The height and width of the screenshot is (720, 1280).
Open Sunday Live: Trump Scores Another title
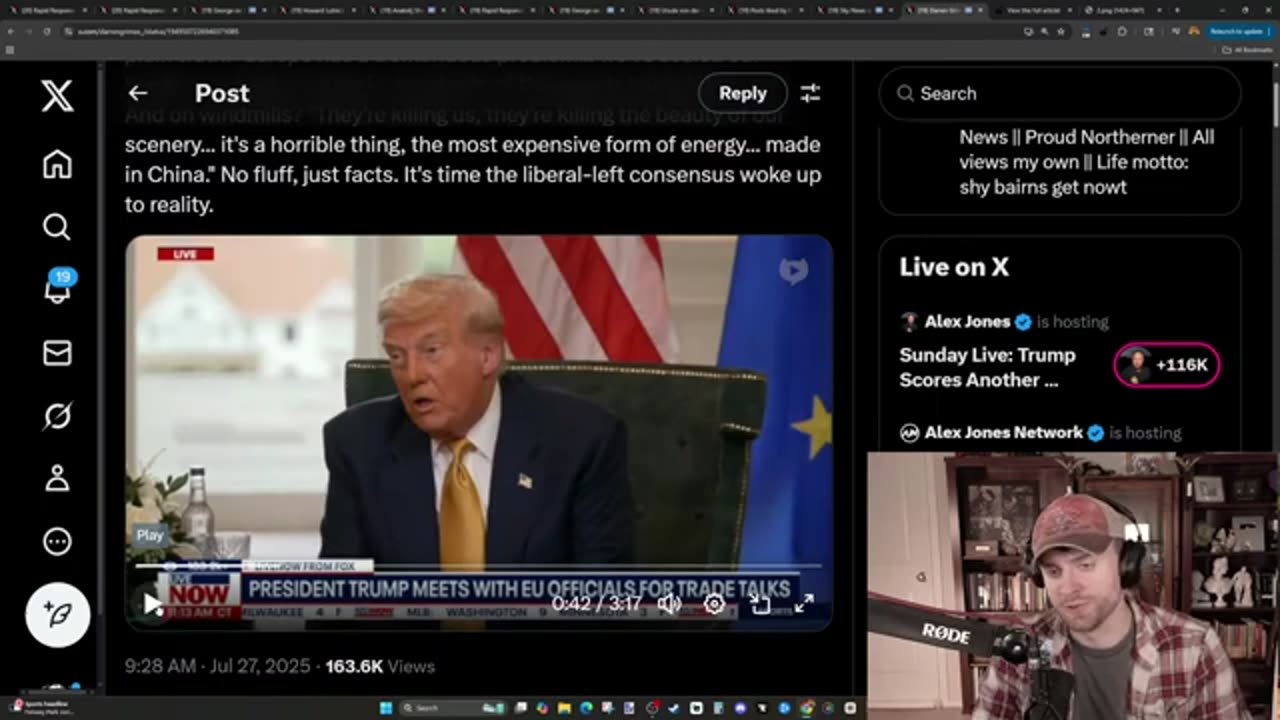pyautogui.click(x=988, y=367)
